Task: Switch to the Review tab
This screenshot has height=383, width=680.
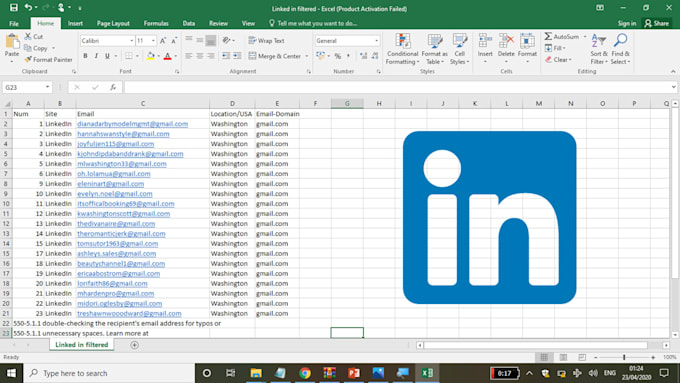Action: click(219, 23)
